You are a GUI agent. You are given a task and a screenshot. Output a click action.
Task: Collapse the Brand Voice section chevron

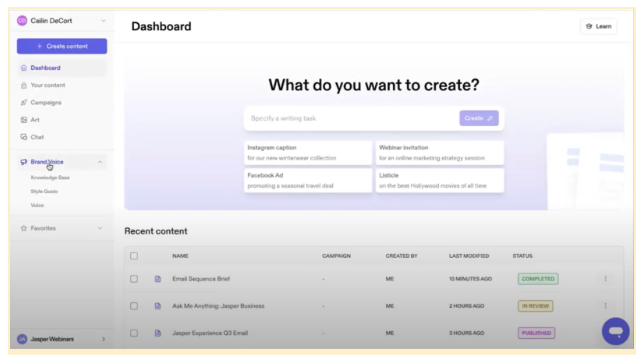tap(100, 162)
